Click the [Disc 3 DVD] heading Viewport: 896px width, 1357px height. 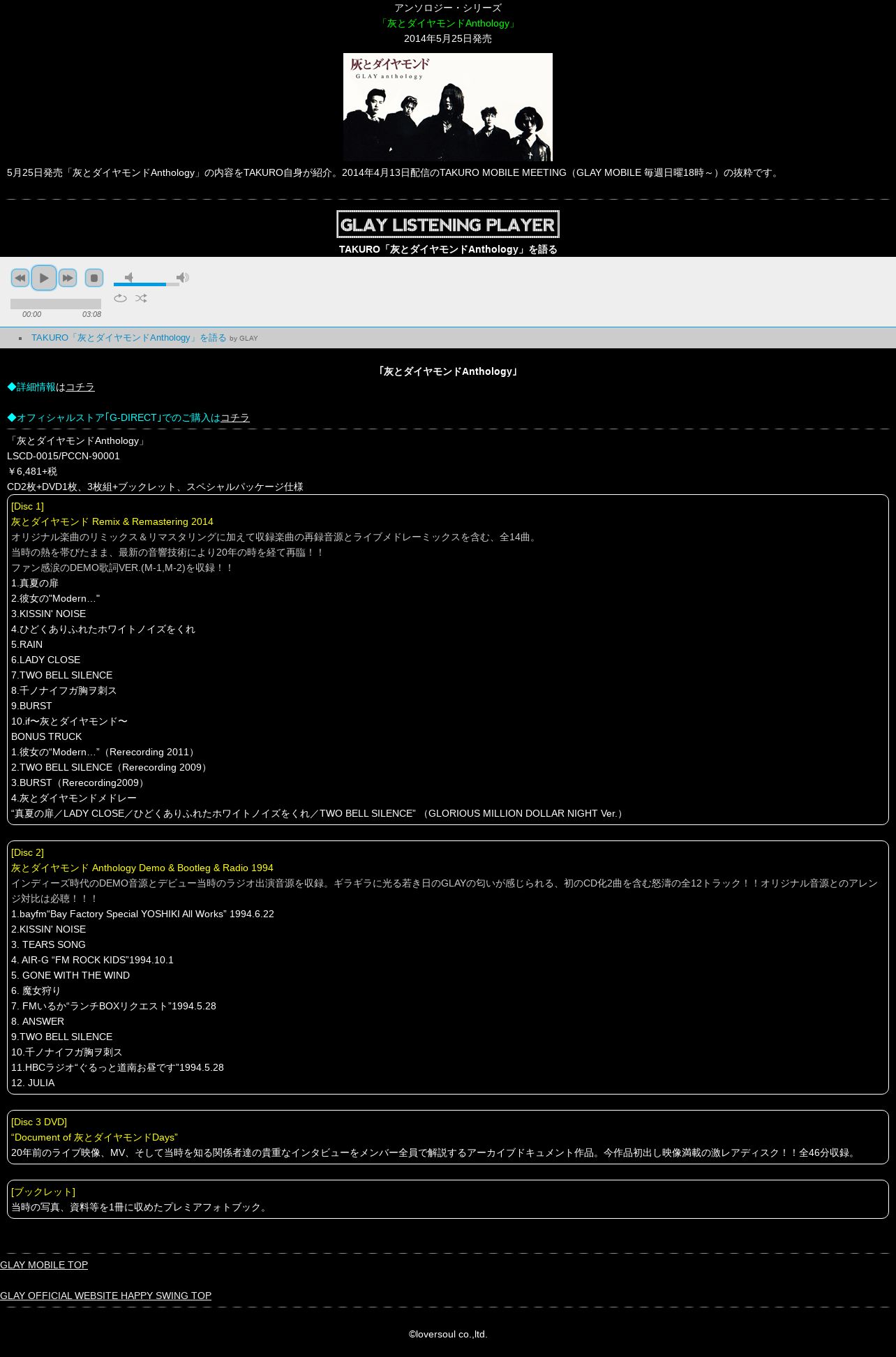(x=39, y=1122)
